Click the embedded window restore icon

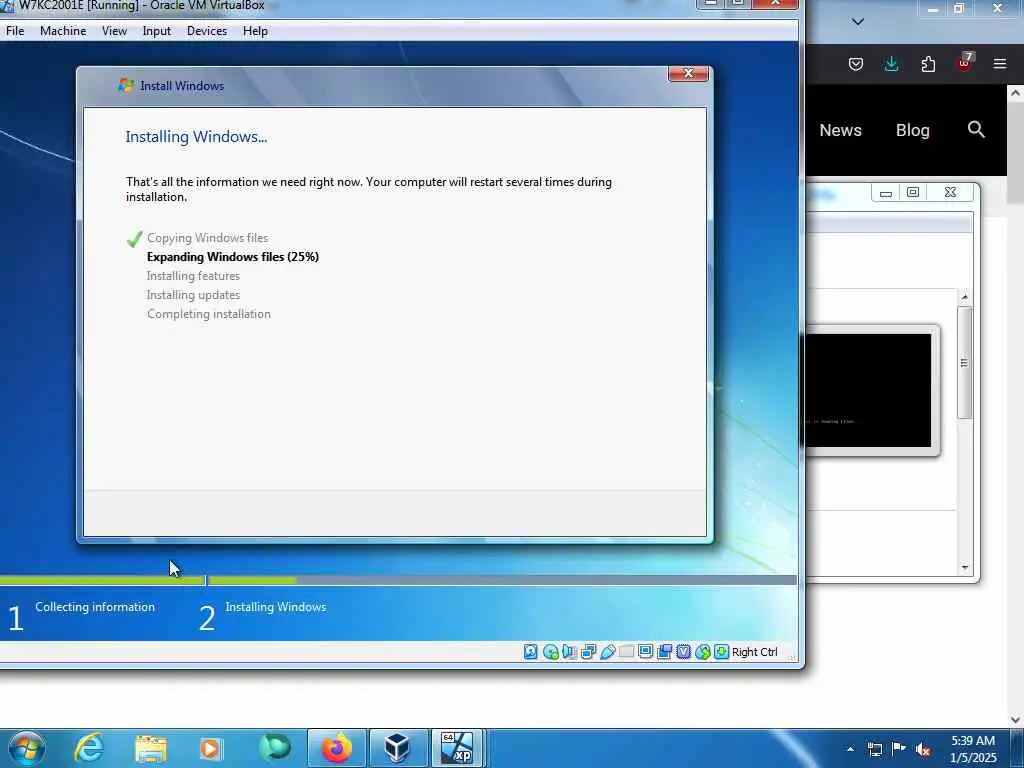tap(913, 192)
